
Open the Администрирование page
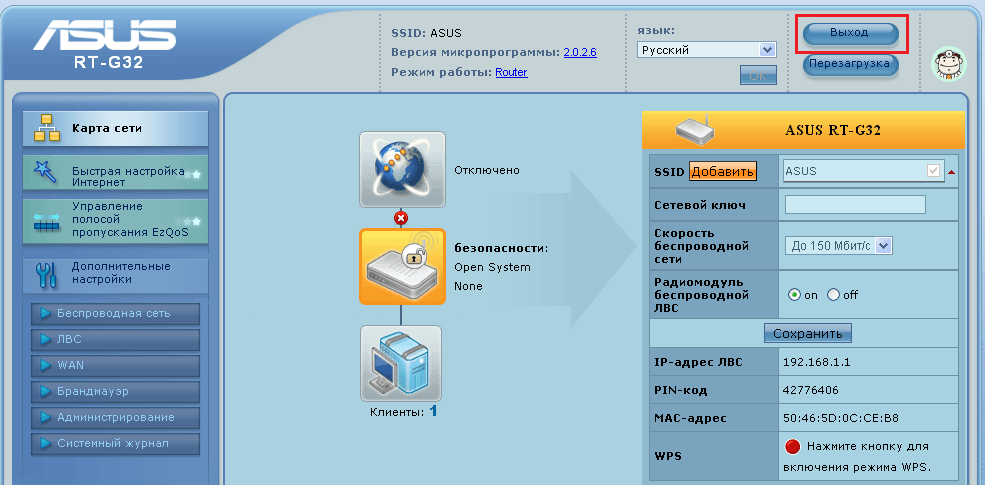116,417
